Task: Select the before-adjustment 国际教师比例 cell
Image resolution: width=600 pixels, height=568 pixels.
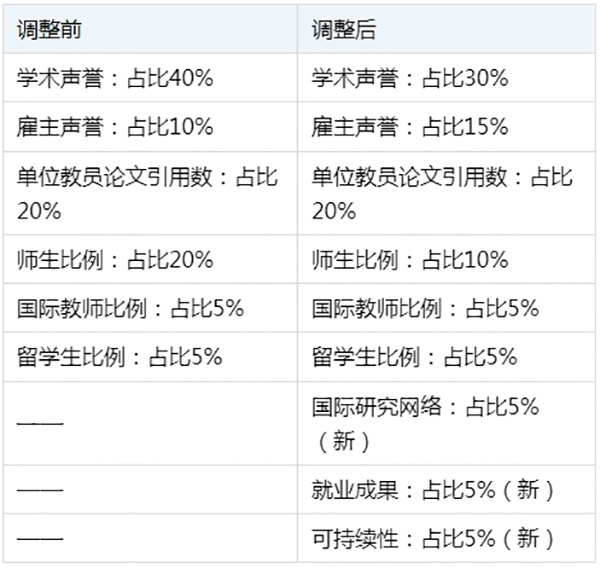Action: [150, 308]
